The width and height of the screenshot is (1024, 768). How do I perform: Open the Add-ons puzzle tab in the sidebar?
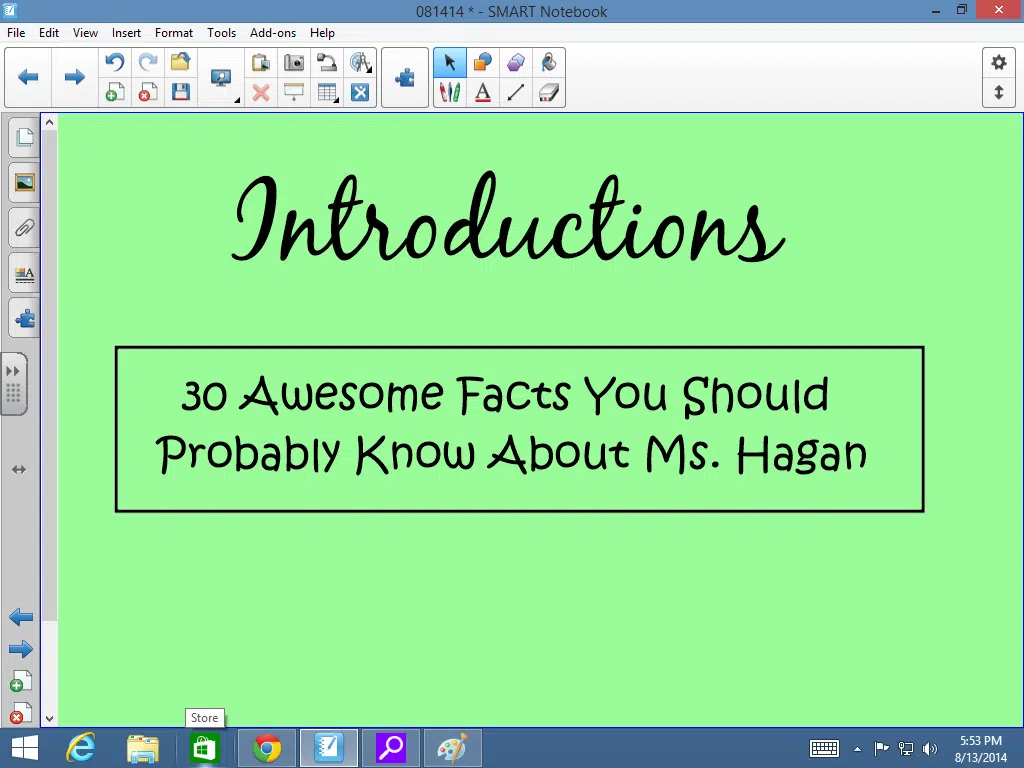pos(24,319)
